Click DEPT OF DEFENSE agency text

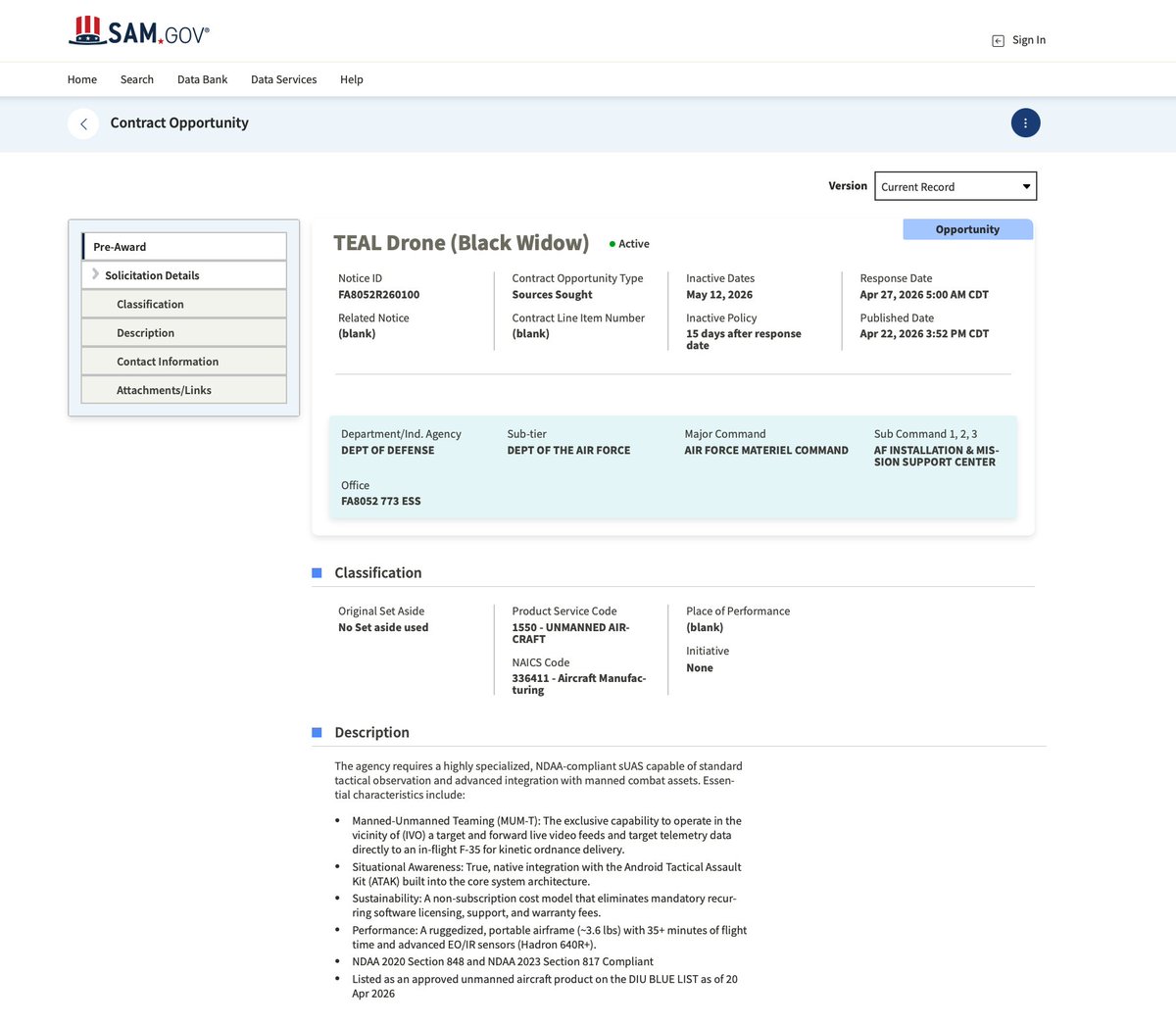coord(387,450)
